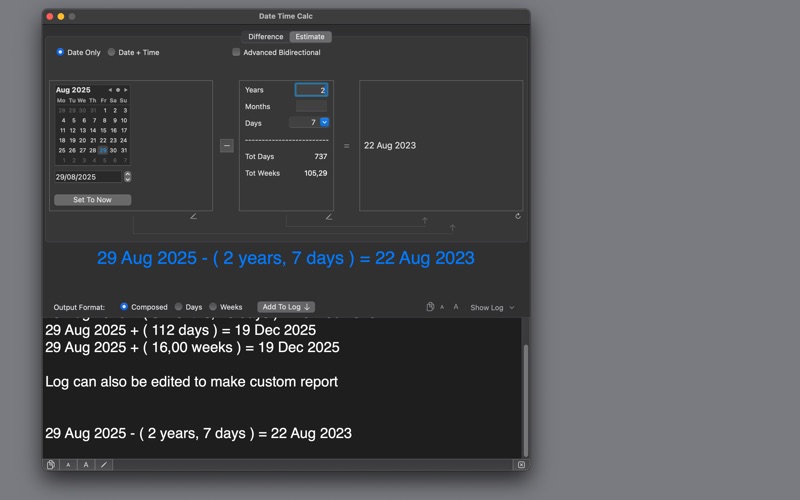Viewport: 800px width, 500px height.
Task: Switch to the Estimate tab
Action: coord(310,37)
